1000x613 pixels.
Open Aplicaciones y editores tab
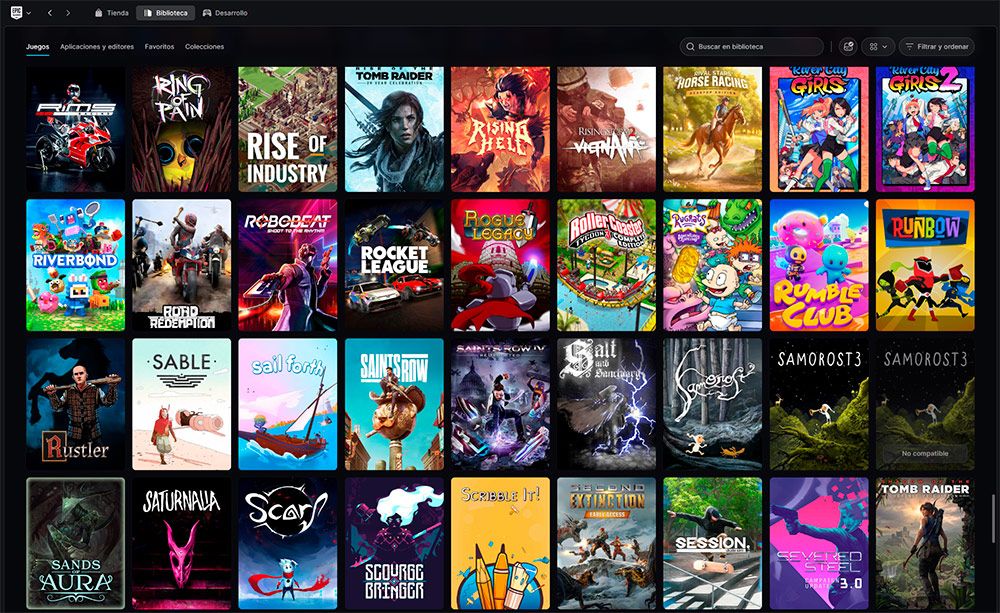point(97,47)
